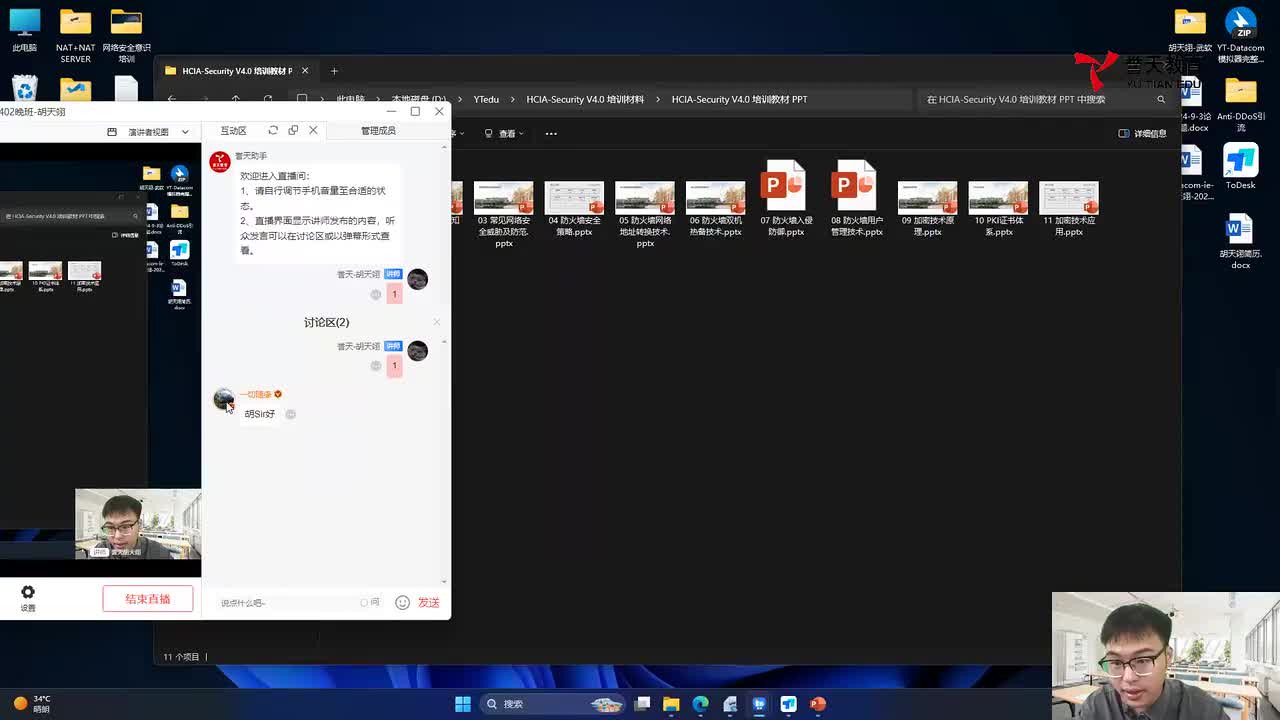Send chat message with 发送
Screen dimensions: 1280x720
coord(429,602)
